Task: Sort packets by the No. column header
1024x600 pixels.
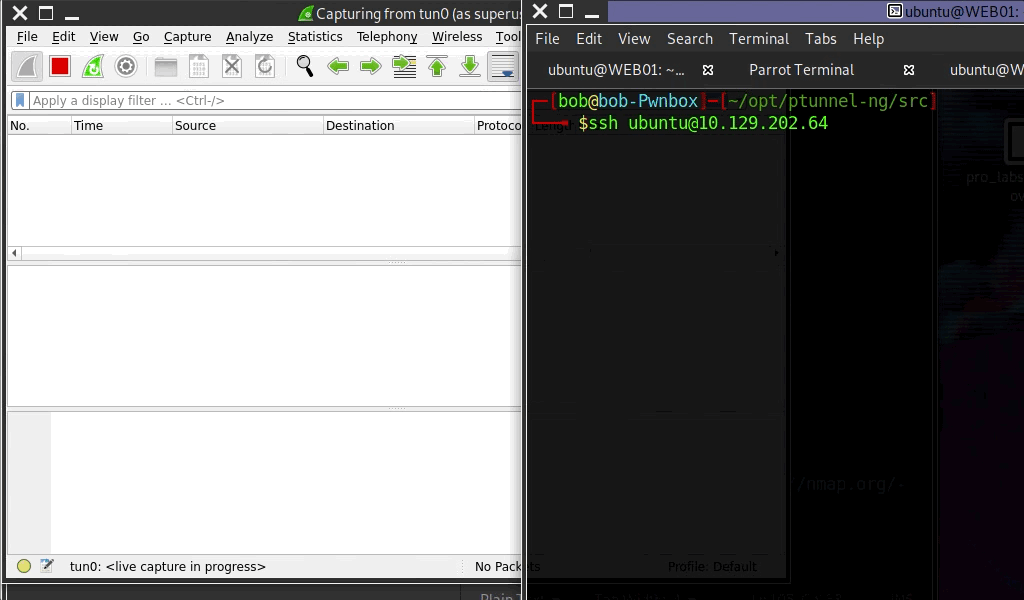Action: pyautogui.click(x=39, y=125)
